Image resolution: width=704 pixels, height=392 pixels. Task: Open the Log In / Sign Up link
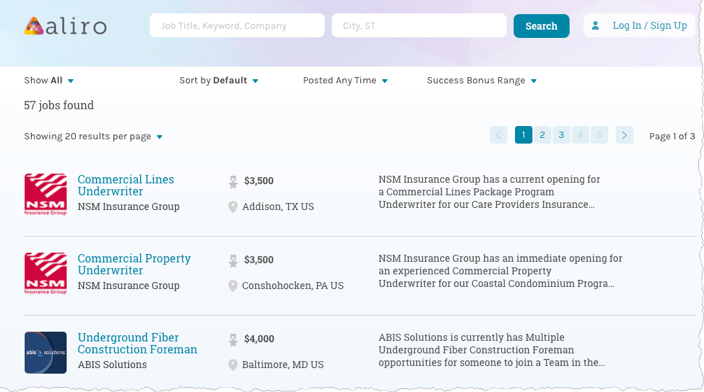pos(650,26)
